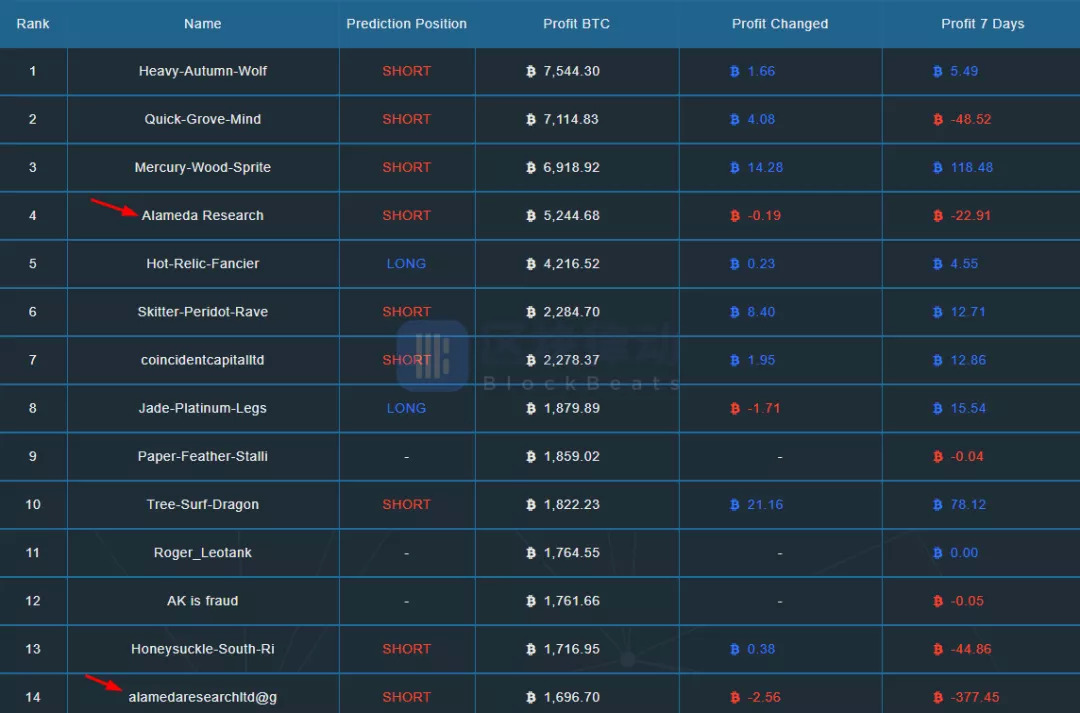Select profit value 1,696.70

pos(571,697)
